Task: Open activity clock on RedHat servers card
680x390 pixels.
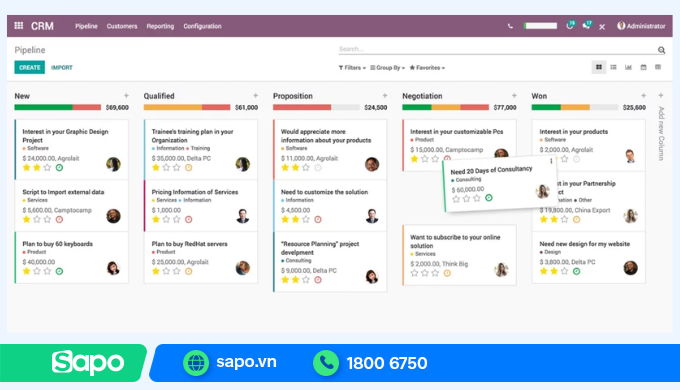Action: point(189,271)
